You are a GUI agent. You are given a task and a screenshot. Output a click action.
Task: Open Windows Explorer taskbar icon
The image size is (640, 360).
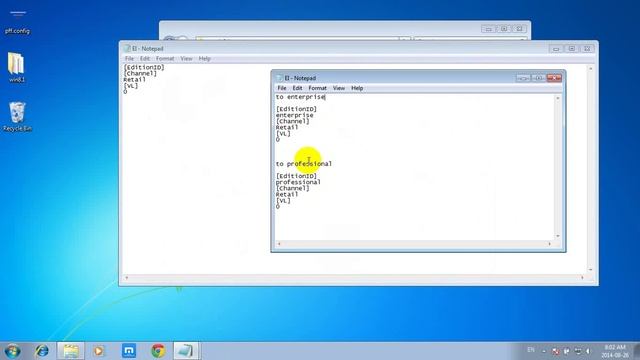71,351
